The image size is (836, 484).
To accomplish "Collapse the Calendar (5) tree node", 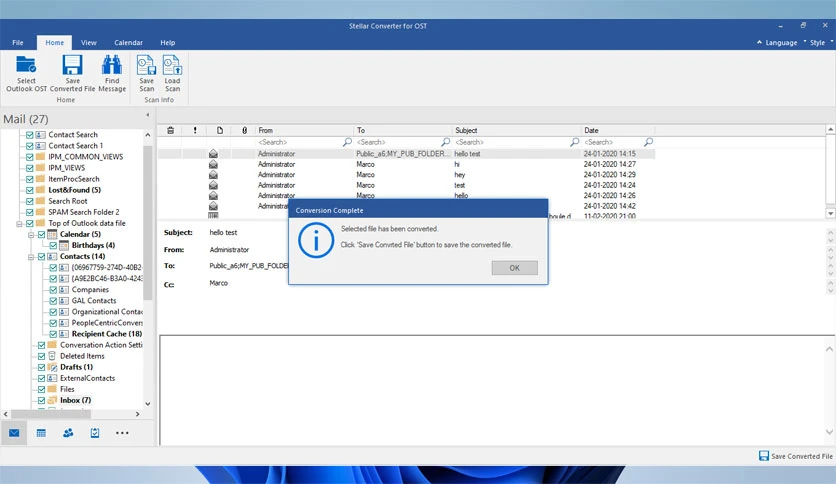I will pyautogui.click(x=31, y=235).
